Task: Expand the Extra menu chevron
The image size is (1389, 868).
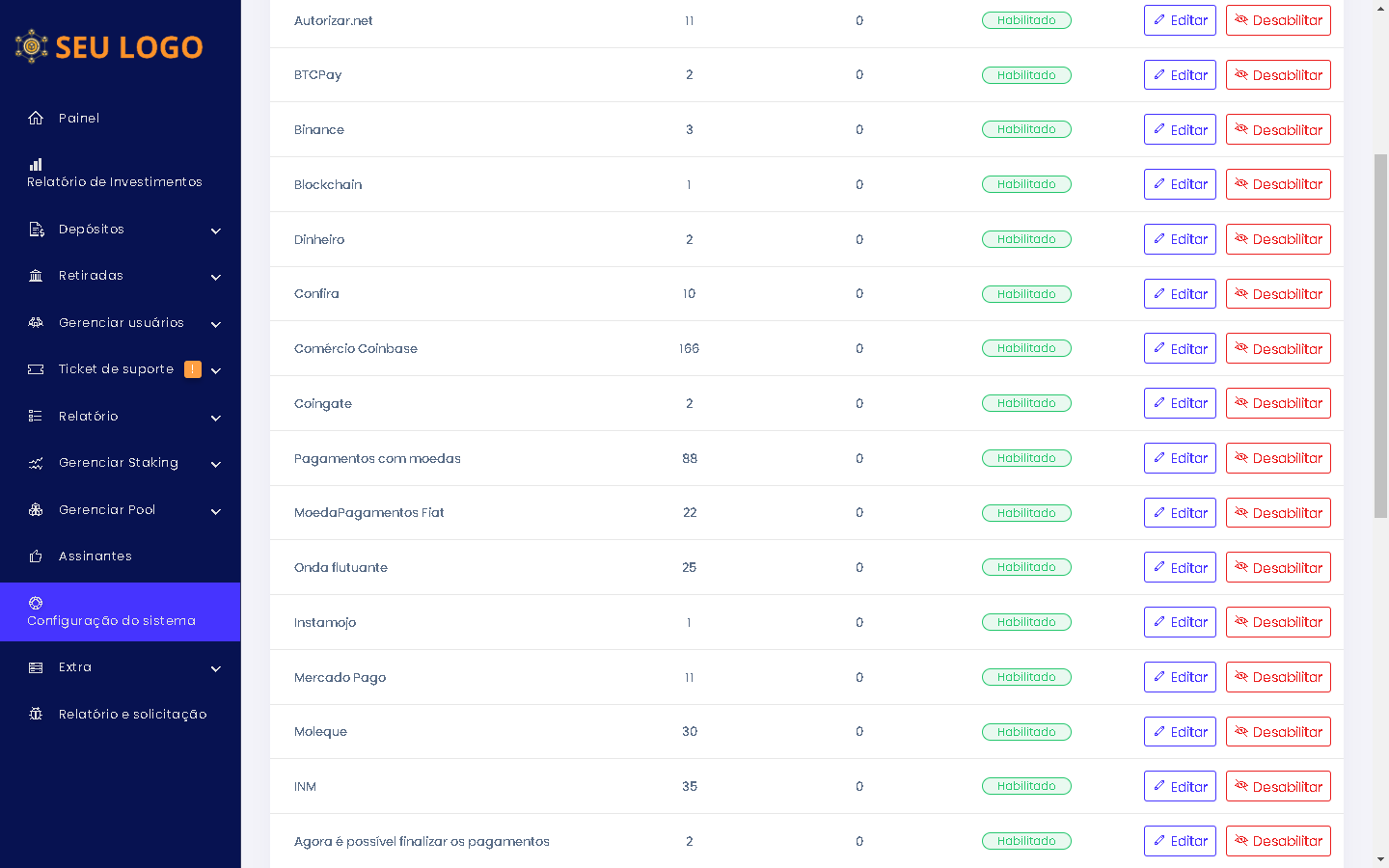Action: pyautogui.click(x=216, y=668)
